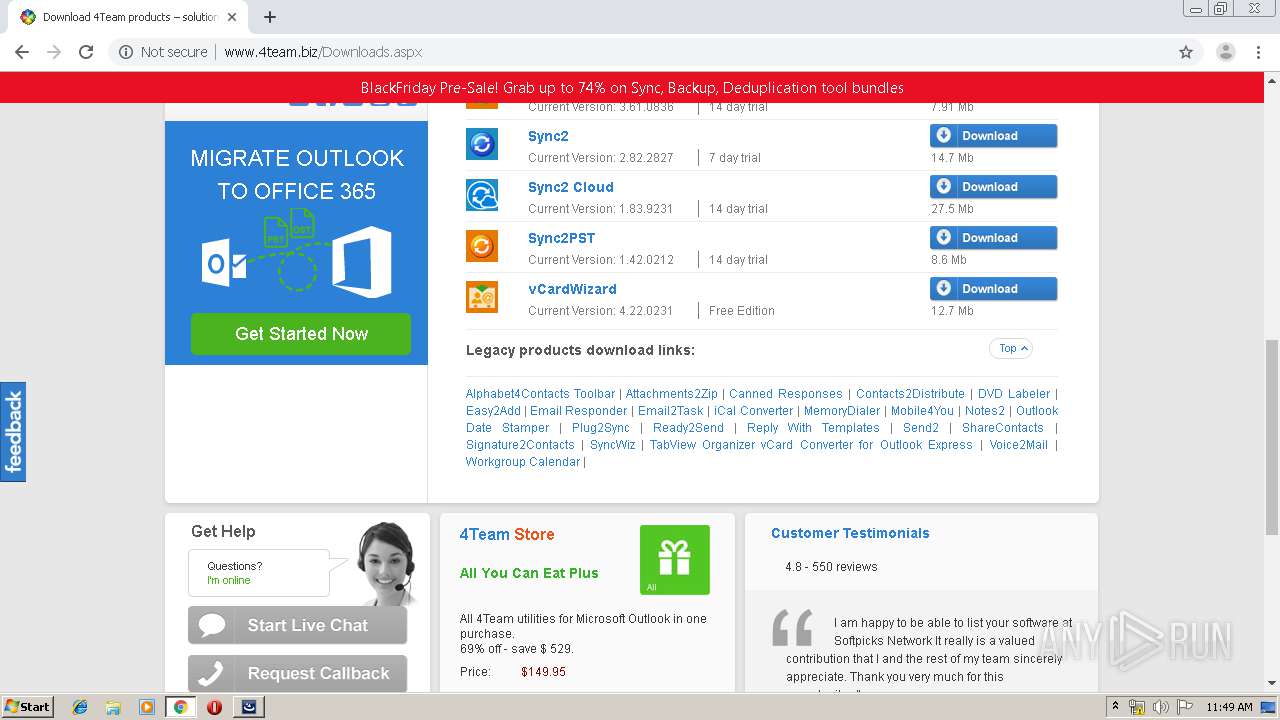
Task: Click the browser address bar
Action: (640, 52)
